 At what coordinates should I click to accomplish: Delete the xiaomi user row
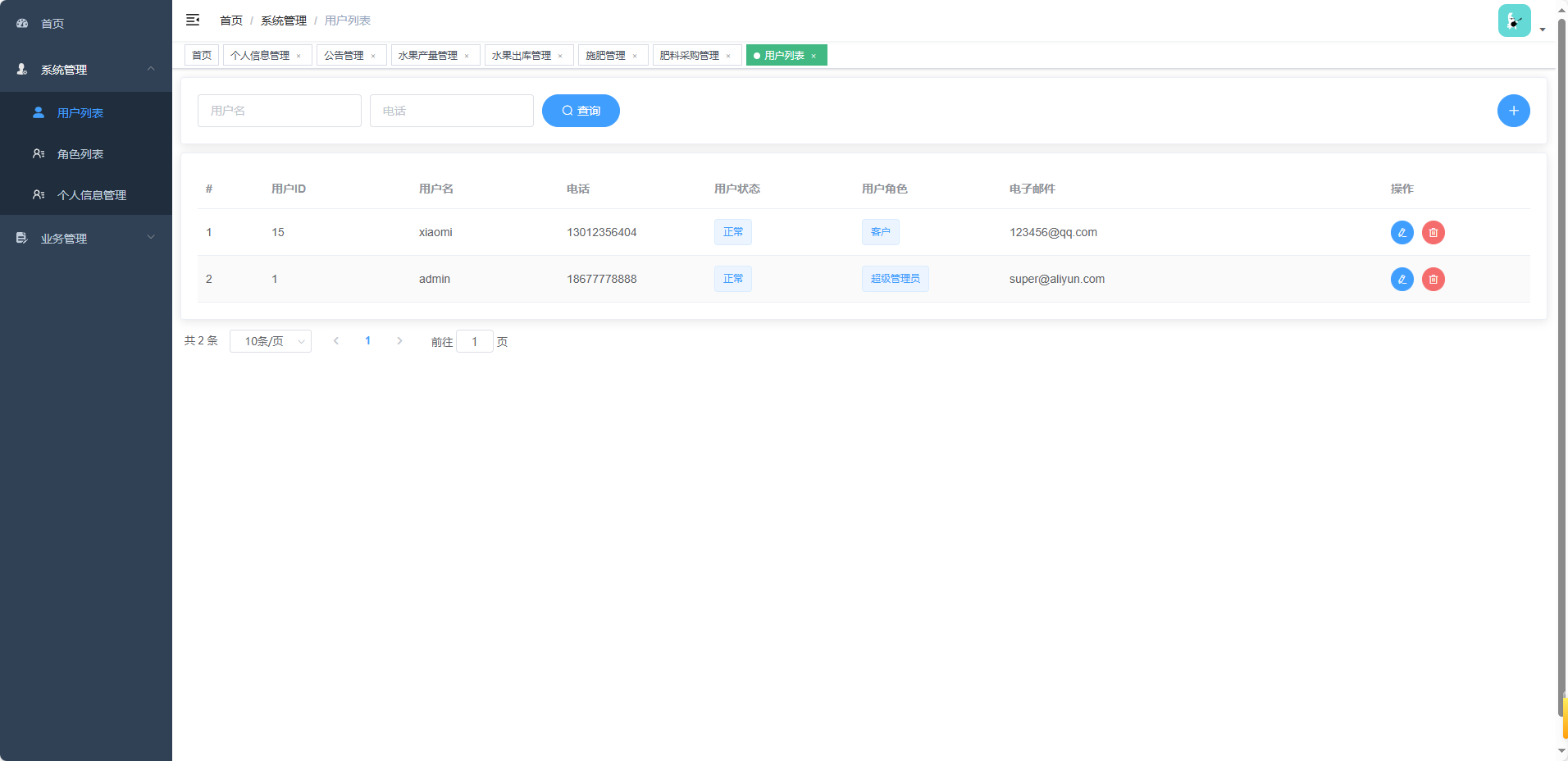1433,233
